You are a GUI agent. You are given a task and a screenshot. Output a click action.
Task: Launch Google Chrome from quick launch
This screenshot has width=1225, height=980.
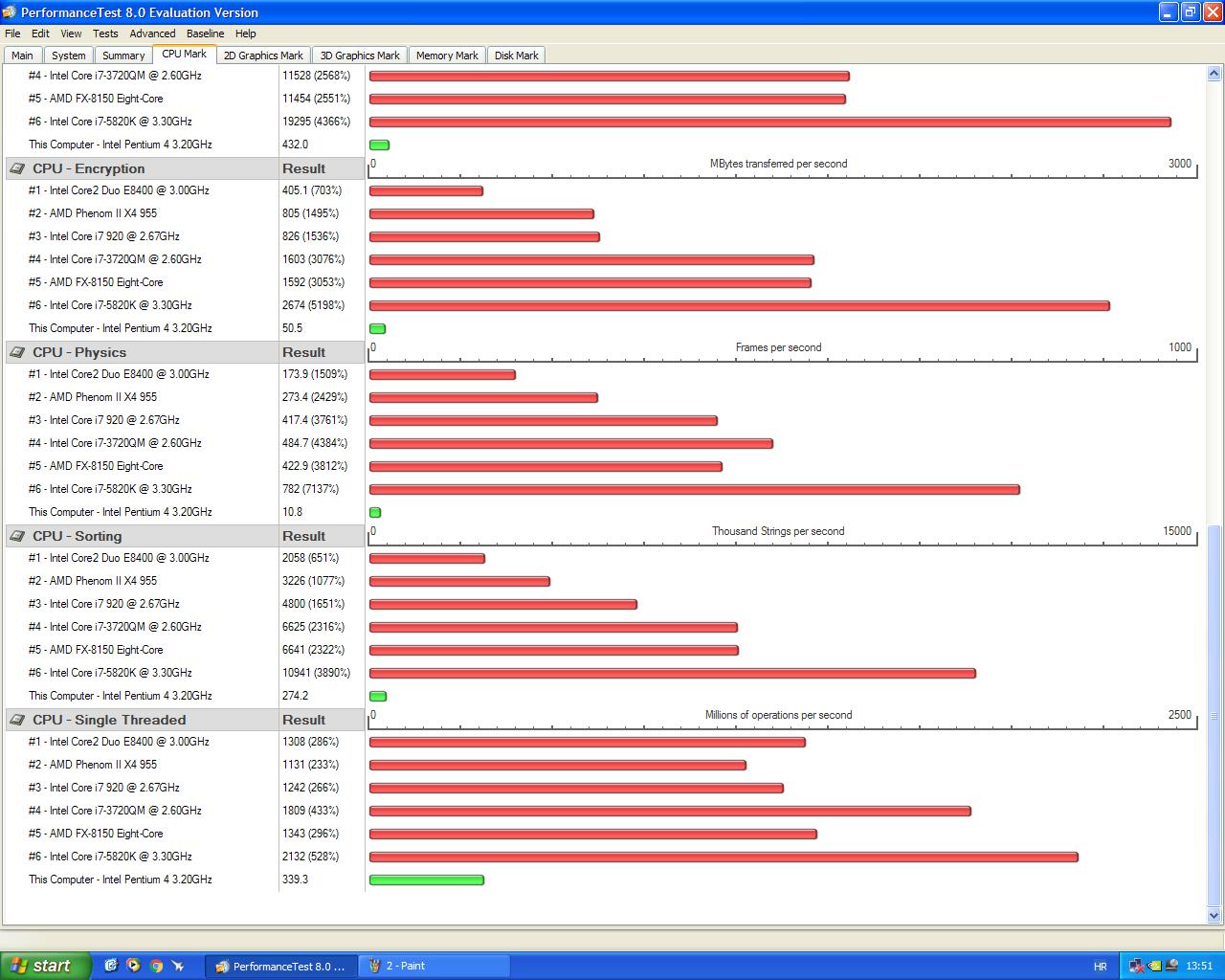(x=155, y=966)
